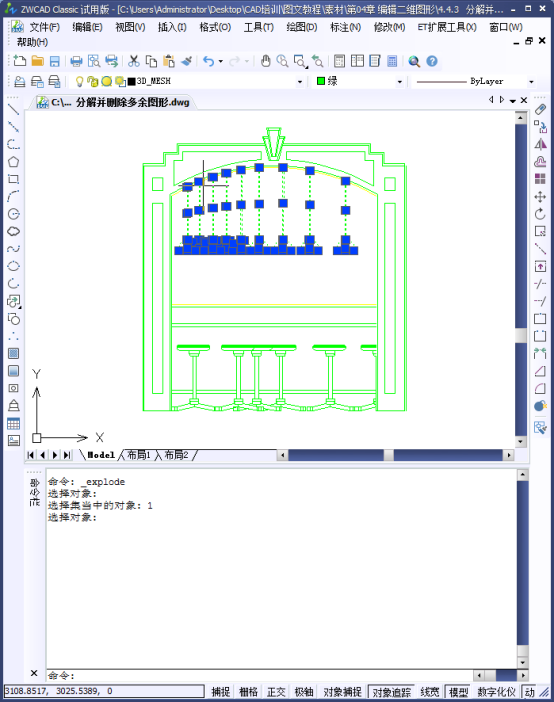Screen dimensions: 554x702
Task: Click the command line input field
Action: coord(260,675)
